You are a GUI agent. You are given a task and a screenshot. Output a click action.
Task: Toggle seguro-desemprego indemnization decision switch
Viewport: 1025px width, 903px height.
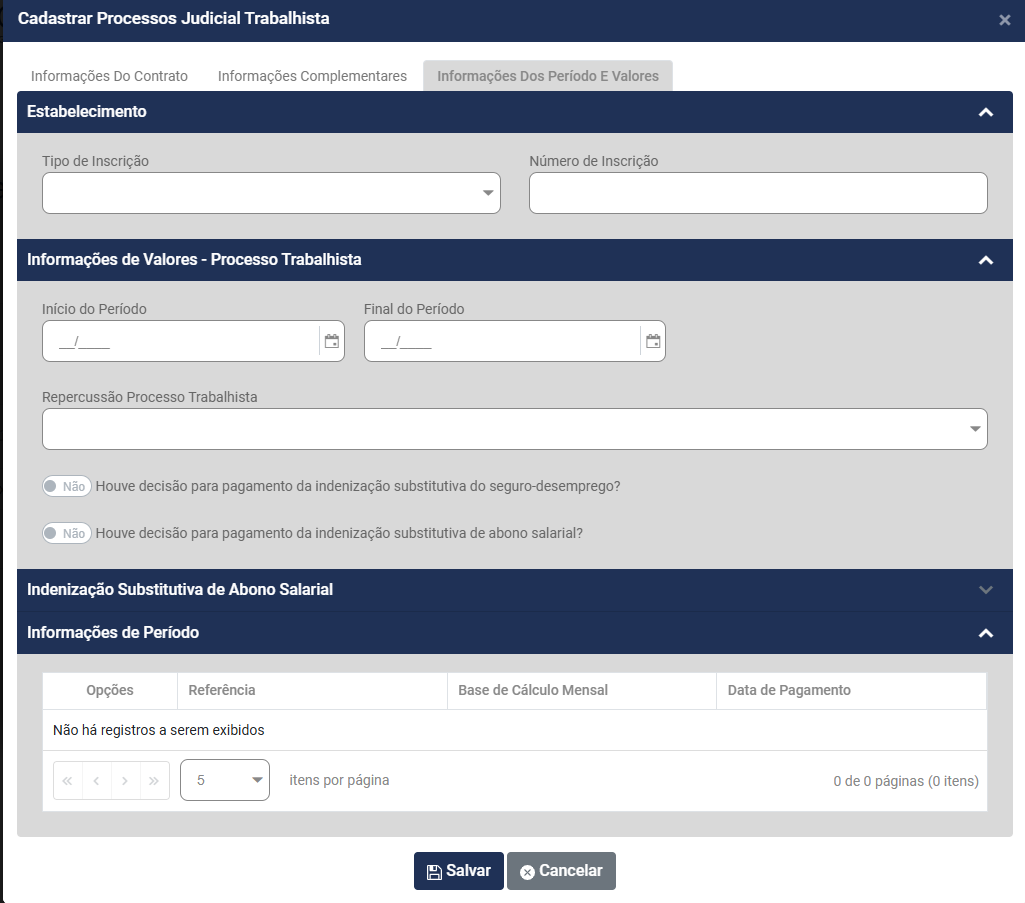[x=67, y=486]
